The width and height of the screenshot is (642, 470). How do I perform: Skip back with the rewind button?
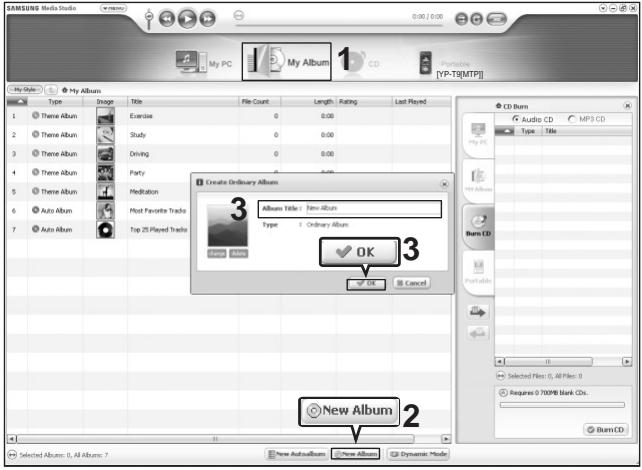click(x=167, y=19)
